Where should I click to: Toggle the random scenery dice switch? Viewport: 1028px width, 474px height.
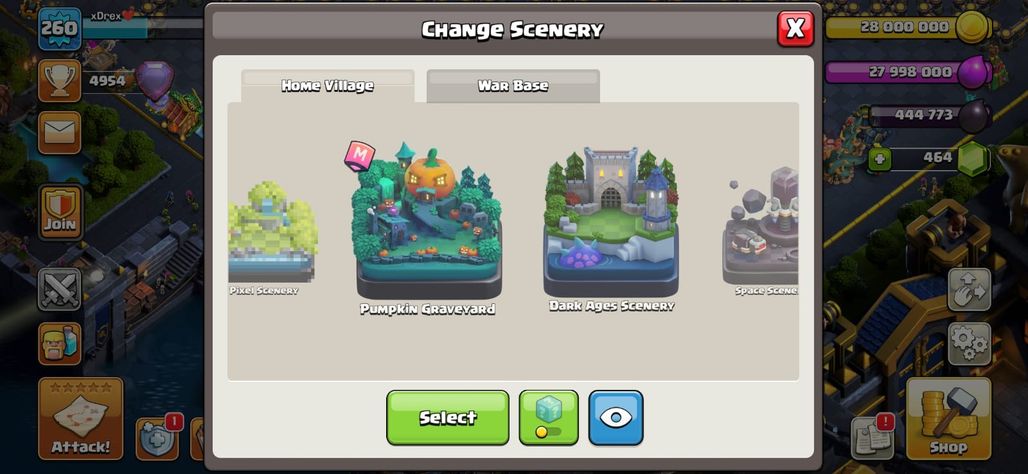[x=548, y=418]
